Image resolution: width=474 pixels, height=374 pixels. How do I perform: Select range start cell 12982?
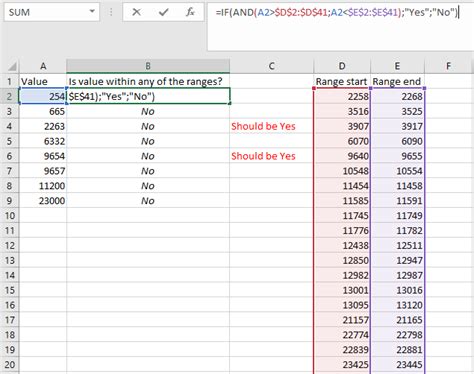click(x=342, y=275)
